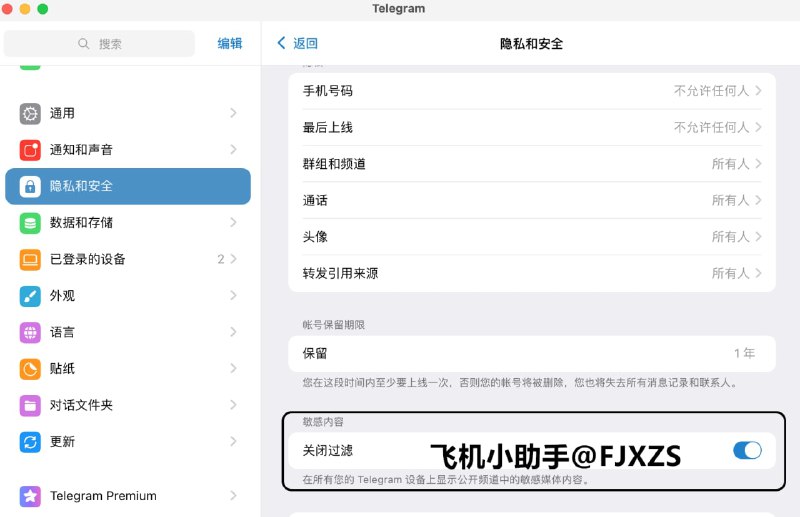This screenshot has width=800, height=517.
Task: Expand Telegram Premium row chevron
Action: (x=233, y=495)
